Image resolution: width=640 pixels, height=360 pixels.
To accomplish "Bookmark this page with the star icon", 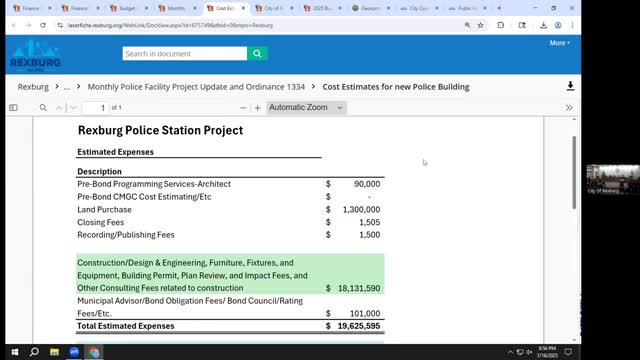I will (x=481, y=25).
